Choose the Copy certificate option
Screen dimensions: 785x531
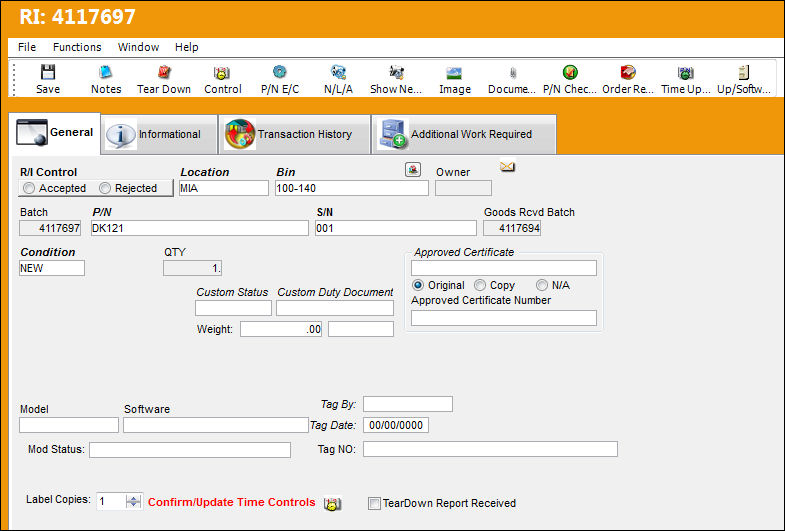480,285
